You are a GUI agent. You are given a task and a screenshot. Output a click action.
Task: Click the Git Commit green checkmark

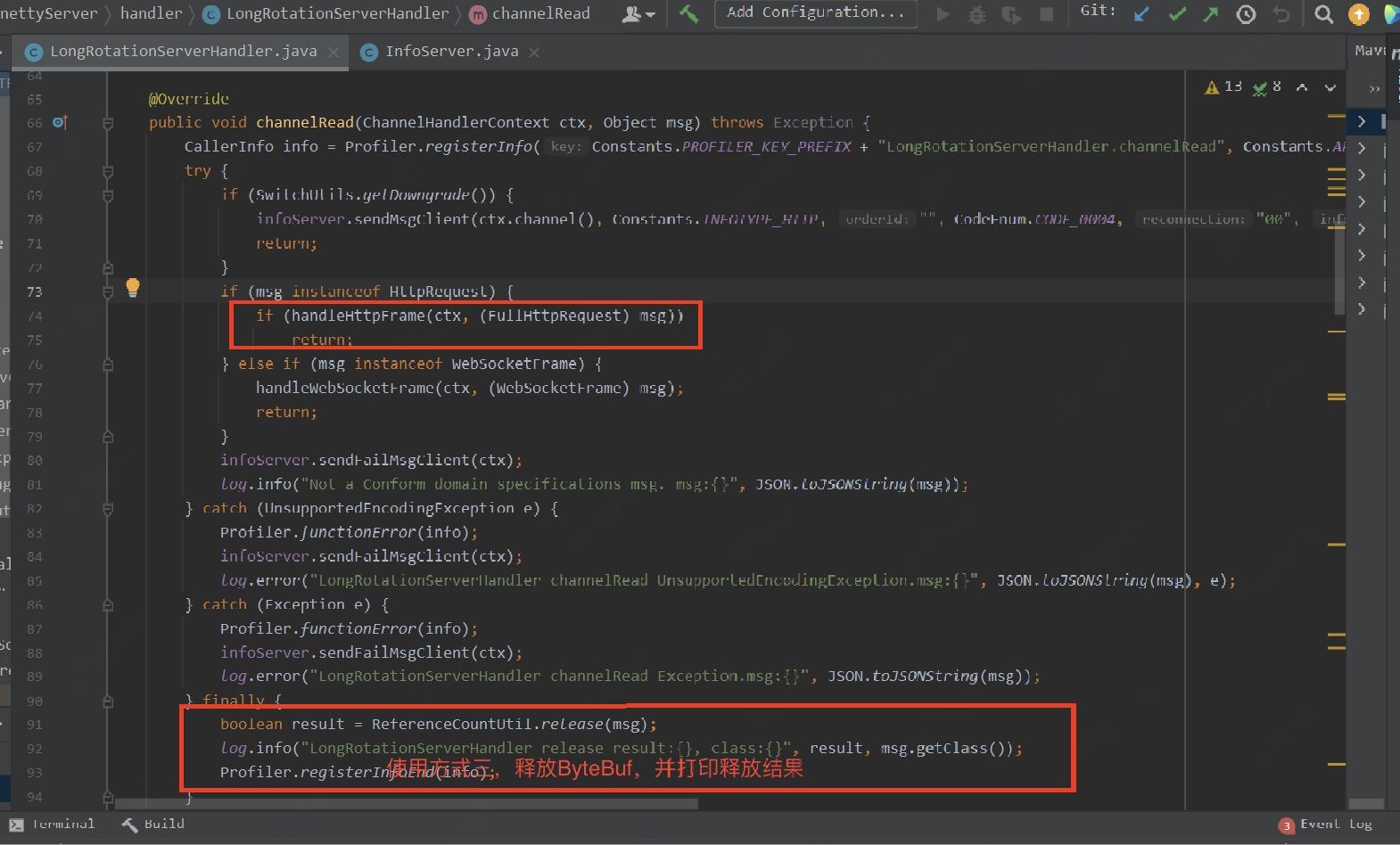(x=1177, y=13)
